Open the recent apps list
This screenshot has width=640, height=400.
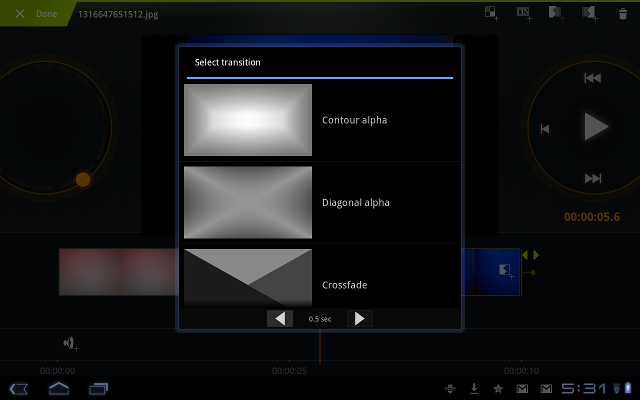98,389
